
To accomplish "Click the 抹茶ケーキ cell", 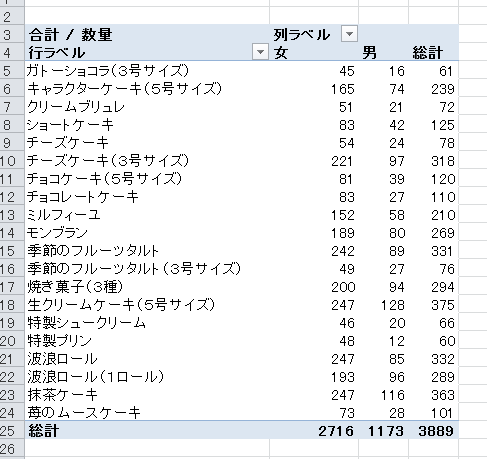I will tap(147, 395).
